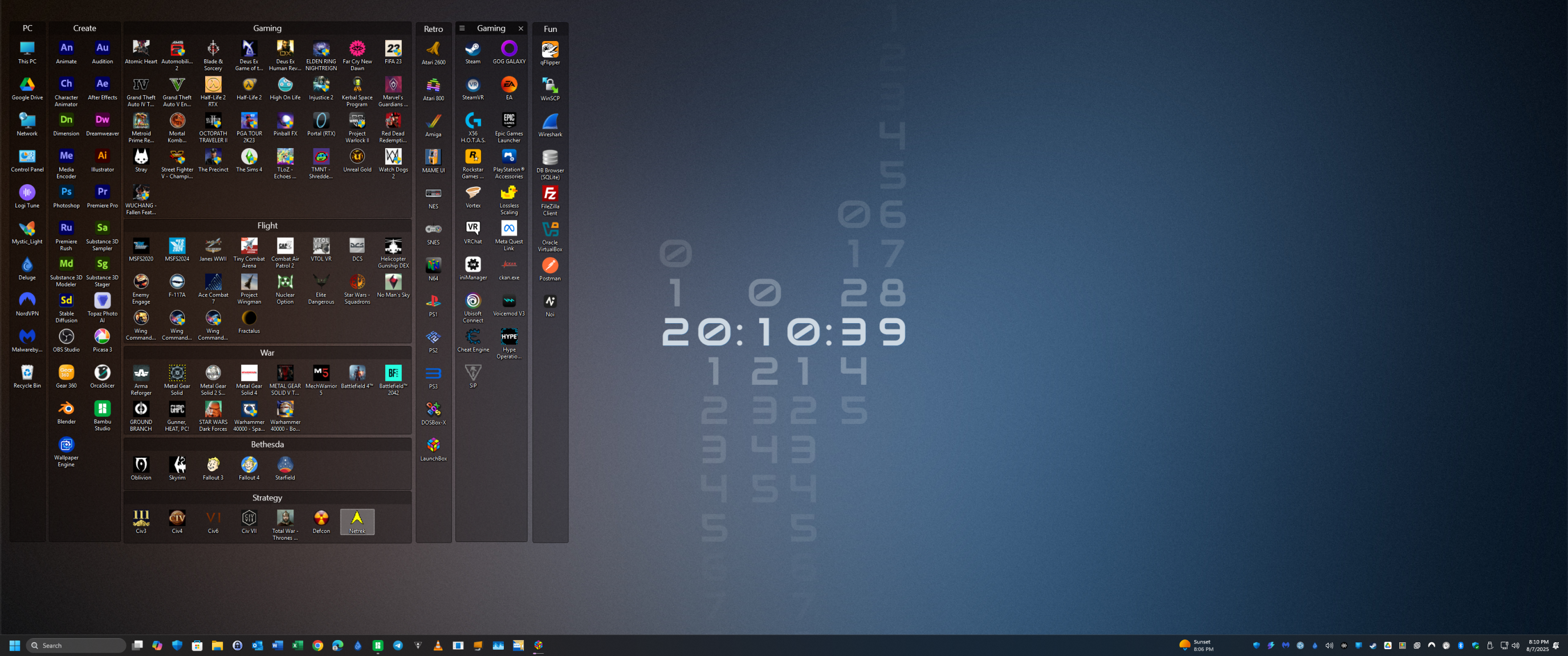The height and width of the screenshot is (656, 1568).
Task: Open the Steam launcher icon
Action: [x=473, y=52]
